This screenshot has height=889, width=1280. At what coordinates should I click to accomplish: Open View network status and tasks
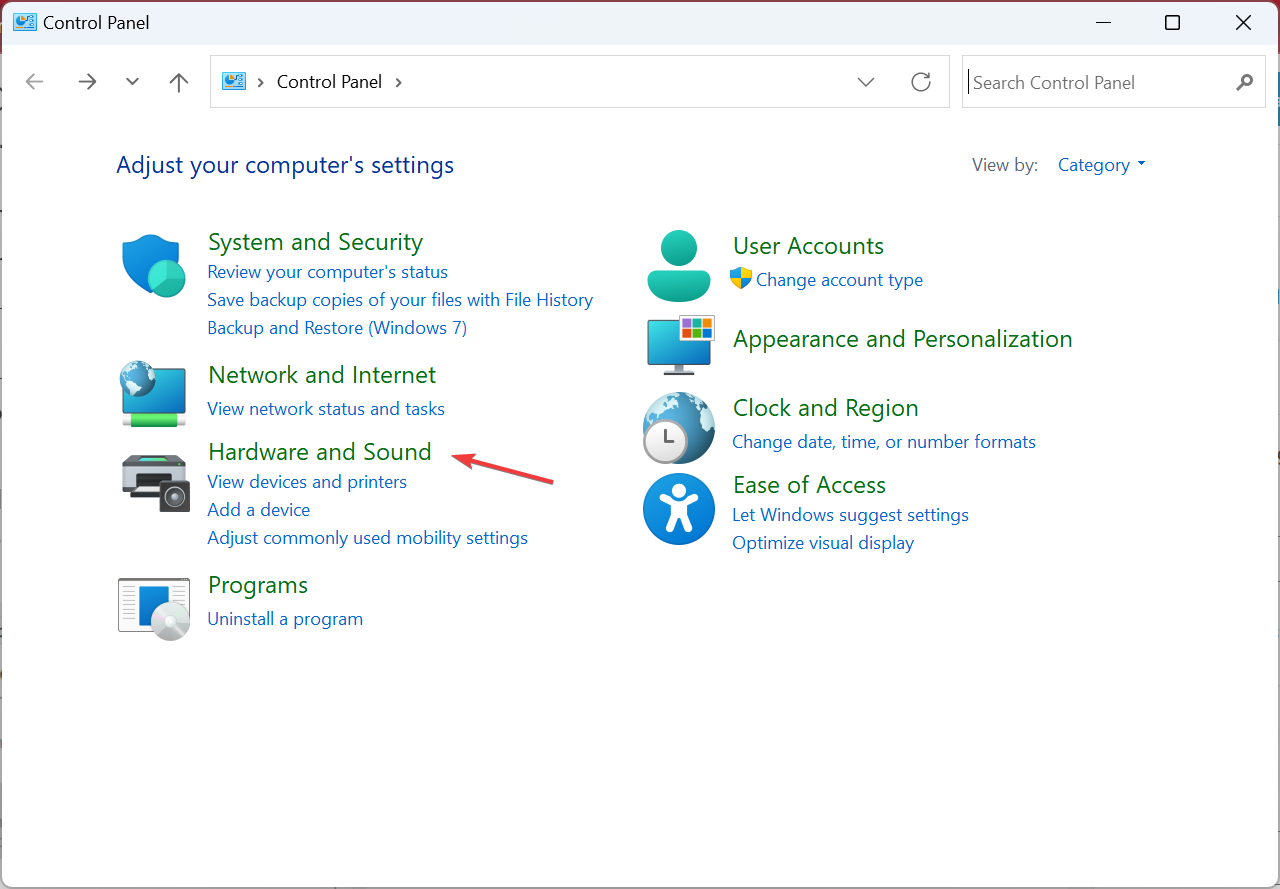(326, 409)
